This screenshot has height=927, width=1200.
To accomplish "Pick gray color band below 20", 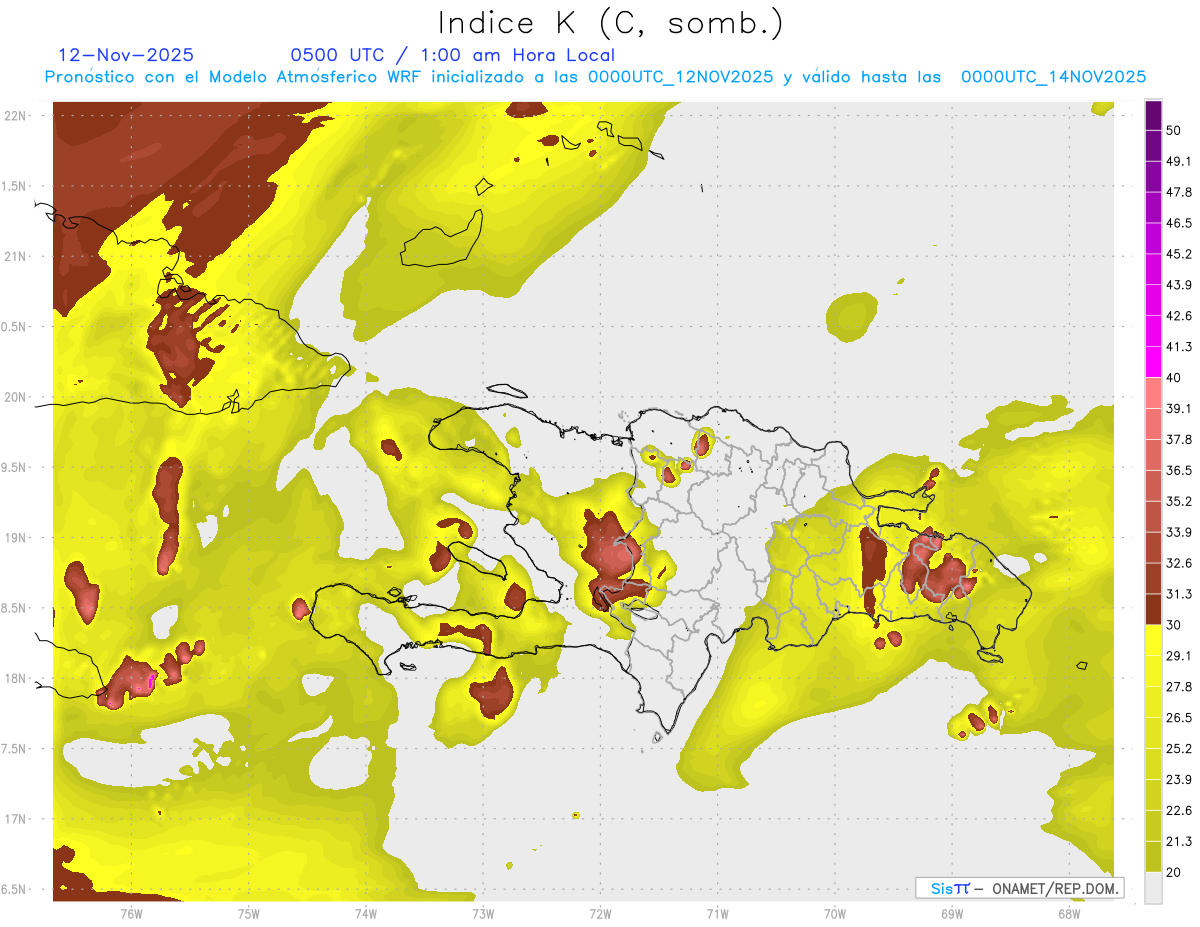I will (1153, 887).
